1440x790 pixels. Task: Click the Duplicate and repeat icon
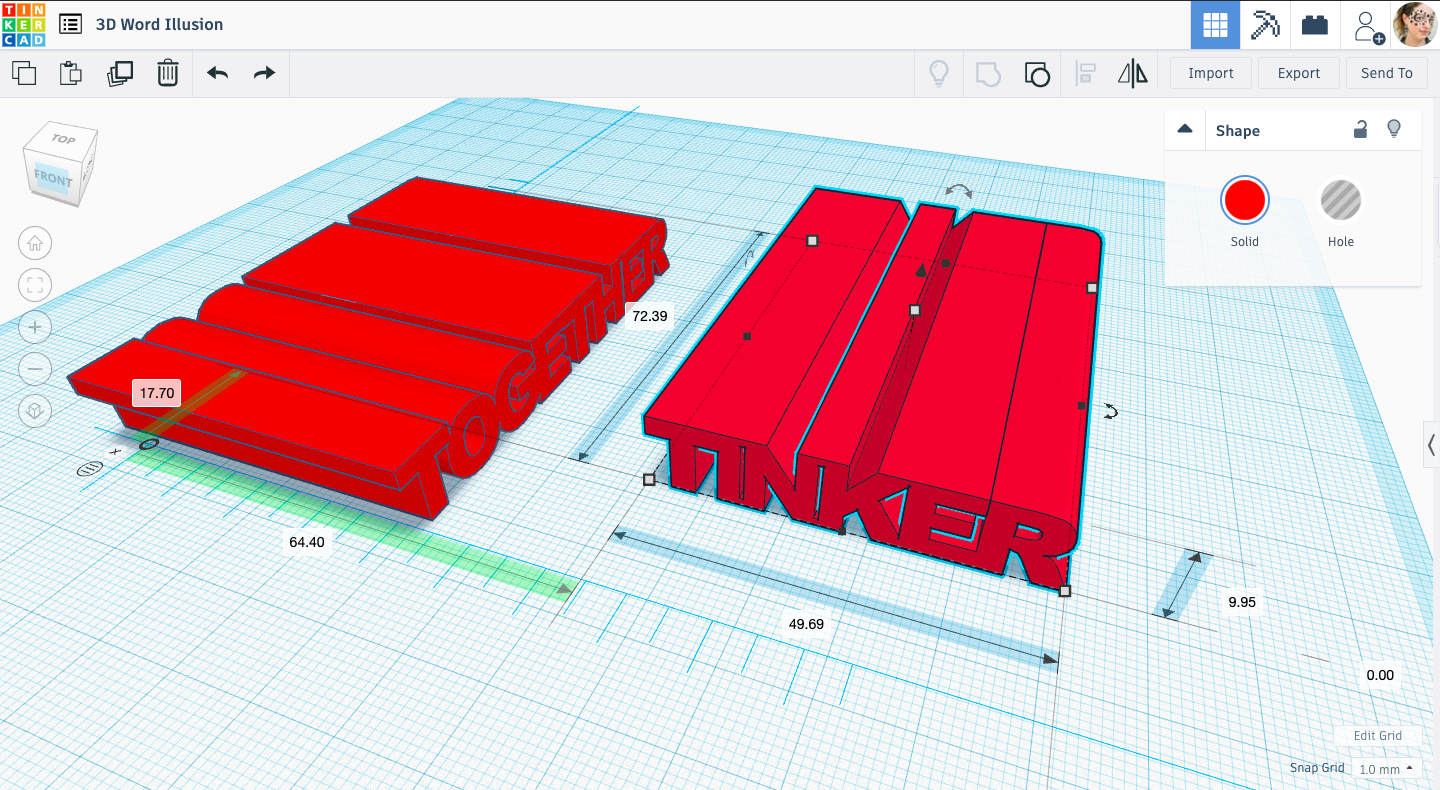(x=120, y=73)
